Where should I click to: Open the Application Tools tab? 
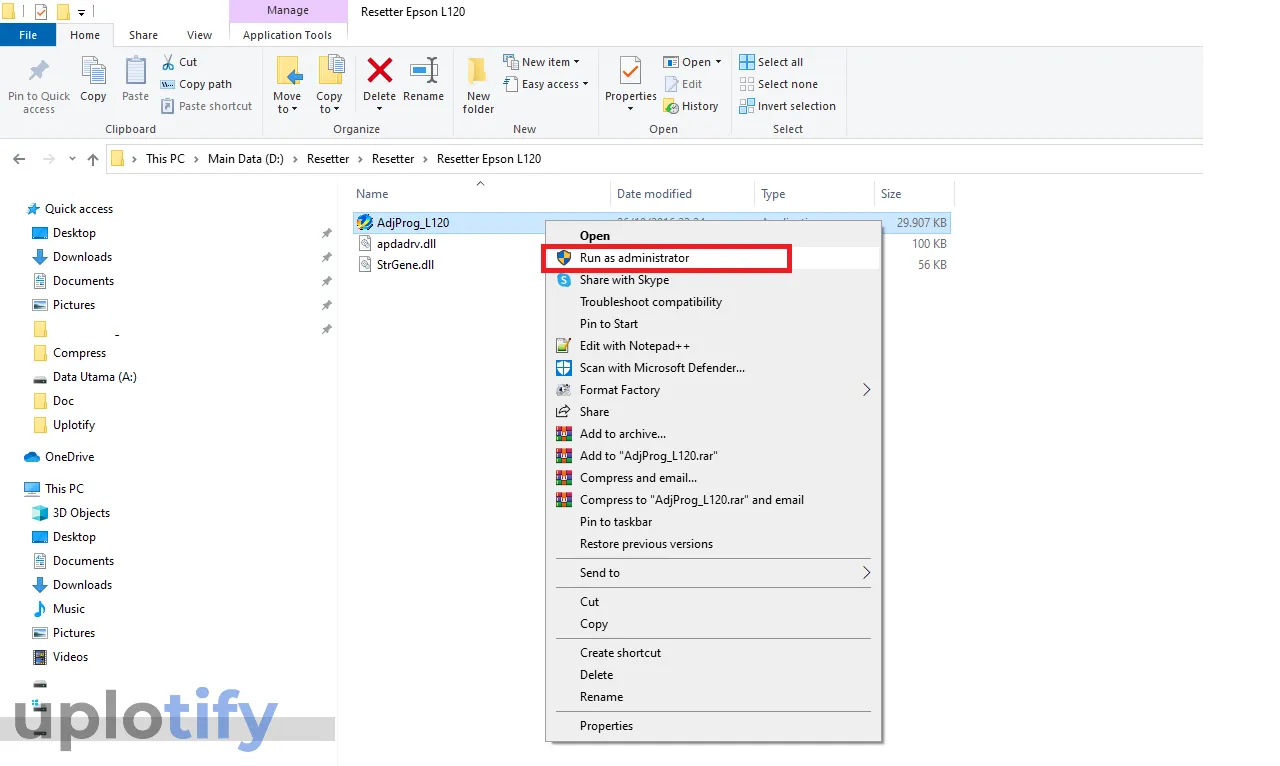coord(287,35)
